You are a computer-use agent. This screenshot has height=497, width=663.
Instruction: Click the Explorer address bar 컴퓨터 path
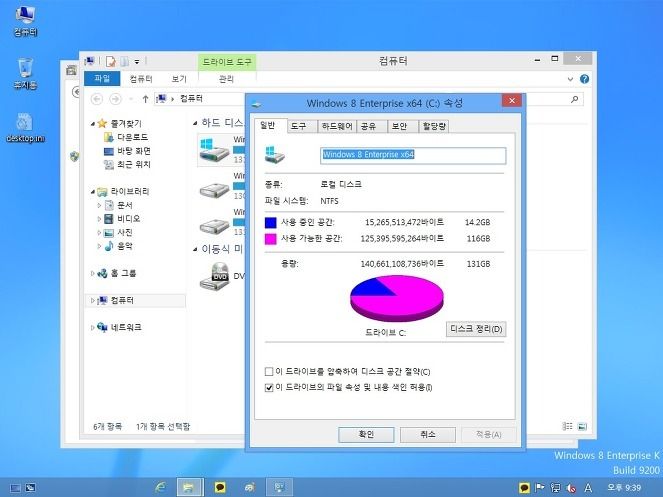pos(191,99)
